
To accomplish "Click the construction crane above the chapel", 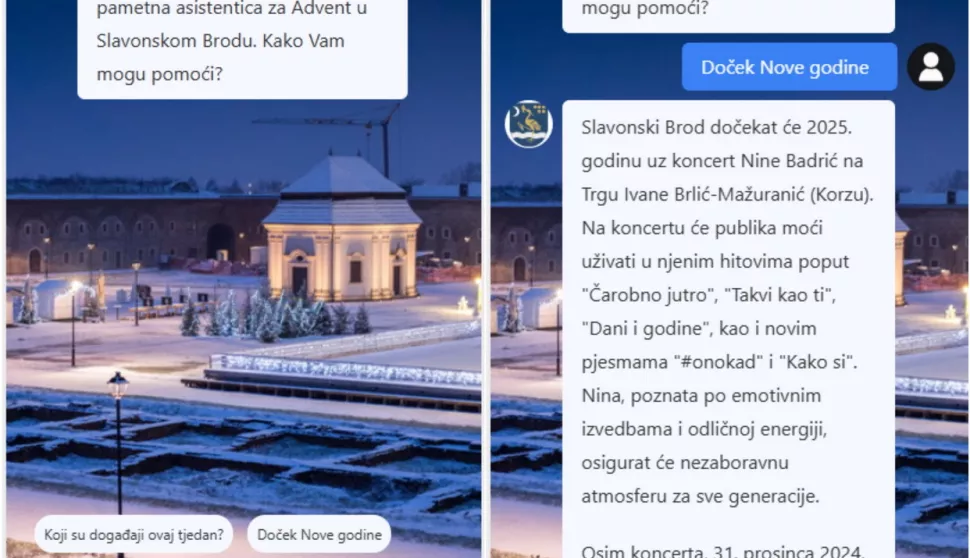I will tap(346, 133).
